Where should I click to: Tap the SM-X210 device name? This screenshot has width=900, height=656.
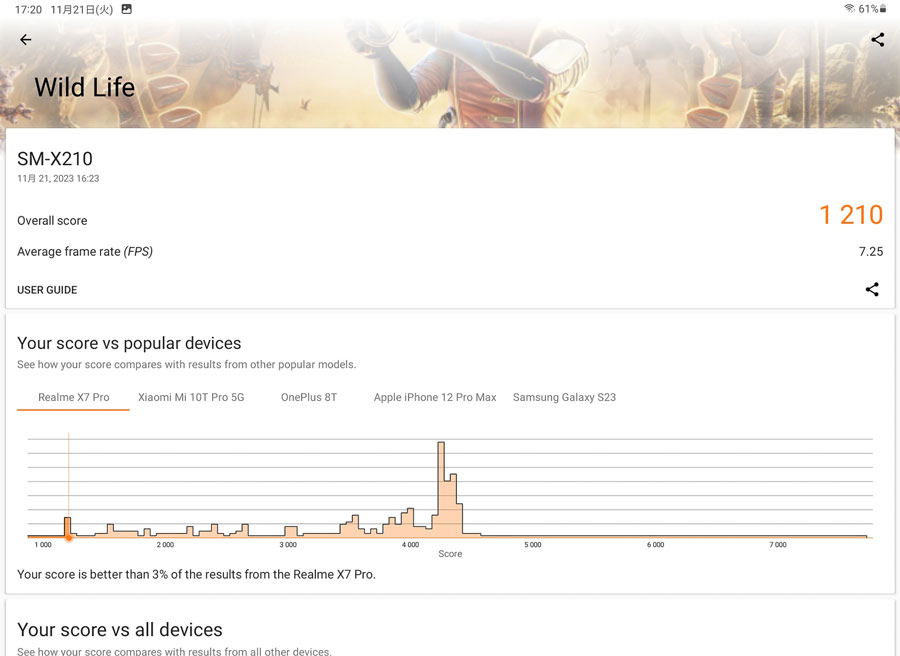[x=55, y=158]
